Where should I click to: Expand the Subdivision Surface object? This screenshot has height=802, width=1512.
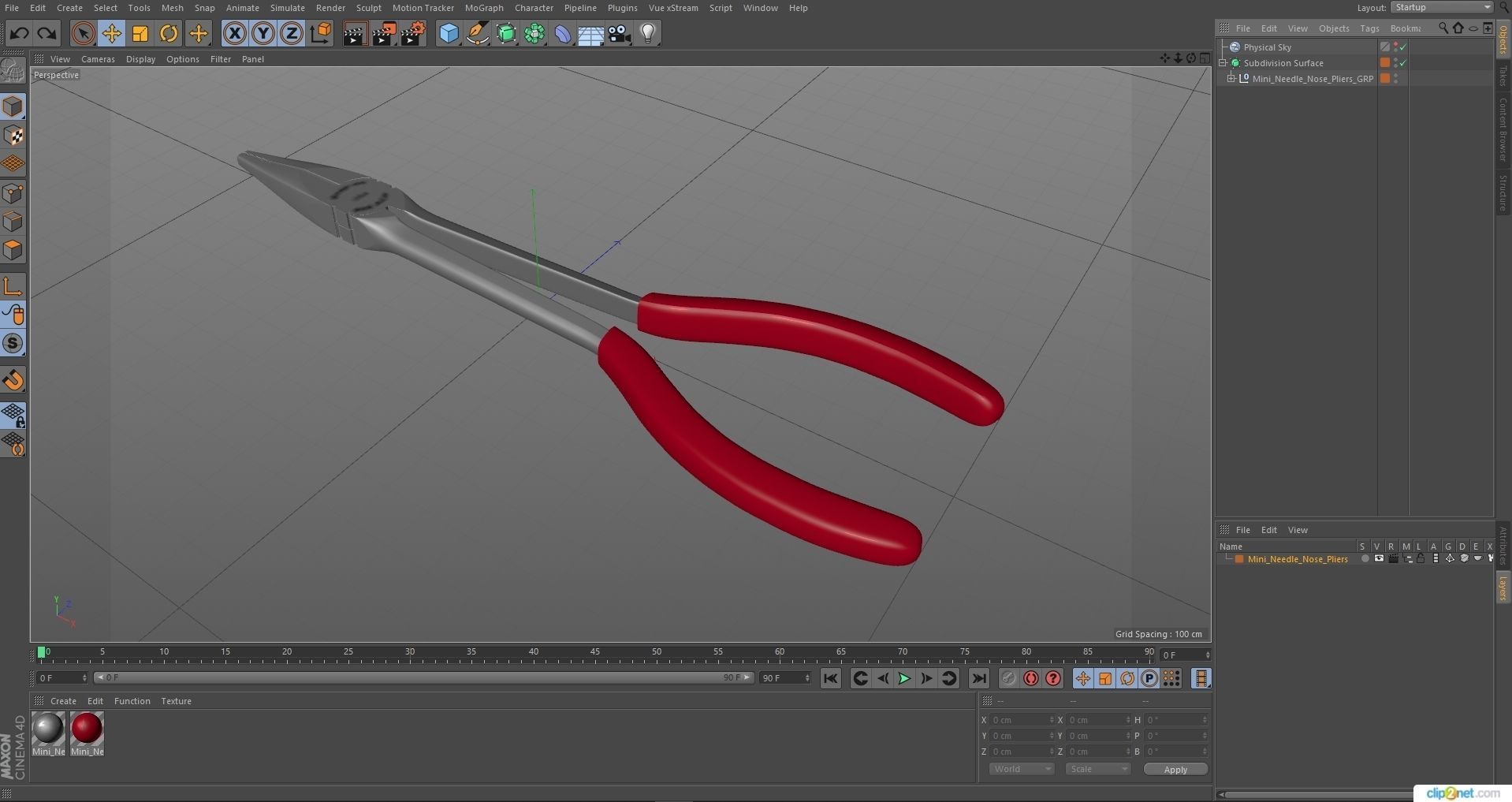1223,63
